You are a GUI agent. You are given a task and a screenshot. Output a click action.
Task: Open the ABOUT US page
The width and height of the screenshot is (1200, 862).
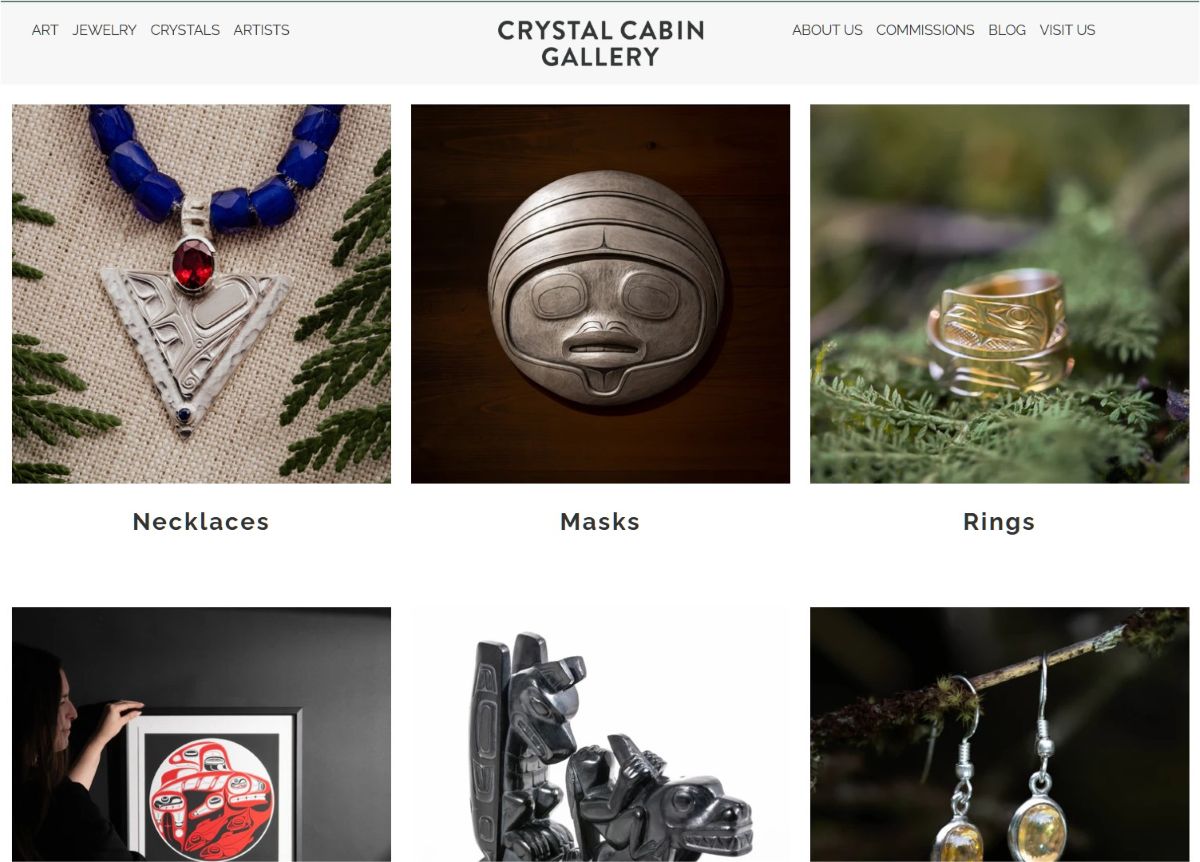point(827,30)
